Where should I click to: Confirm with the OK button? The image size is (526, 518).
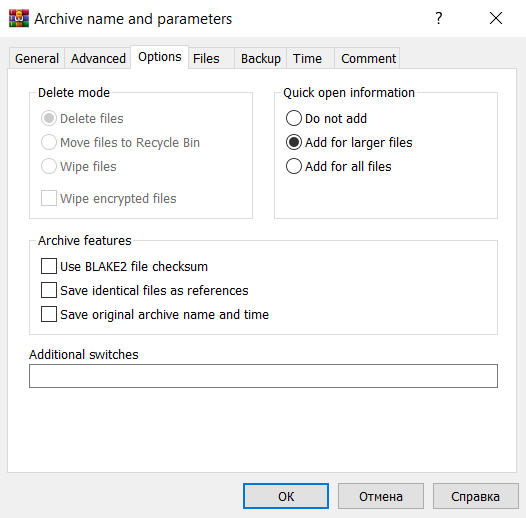point(286,496)
